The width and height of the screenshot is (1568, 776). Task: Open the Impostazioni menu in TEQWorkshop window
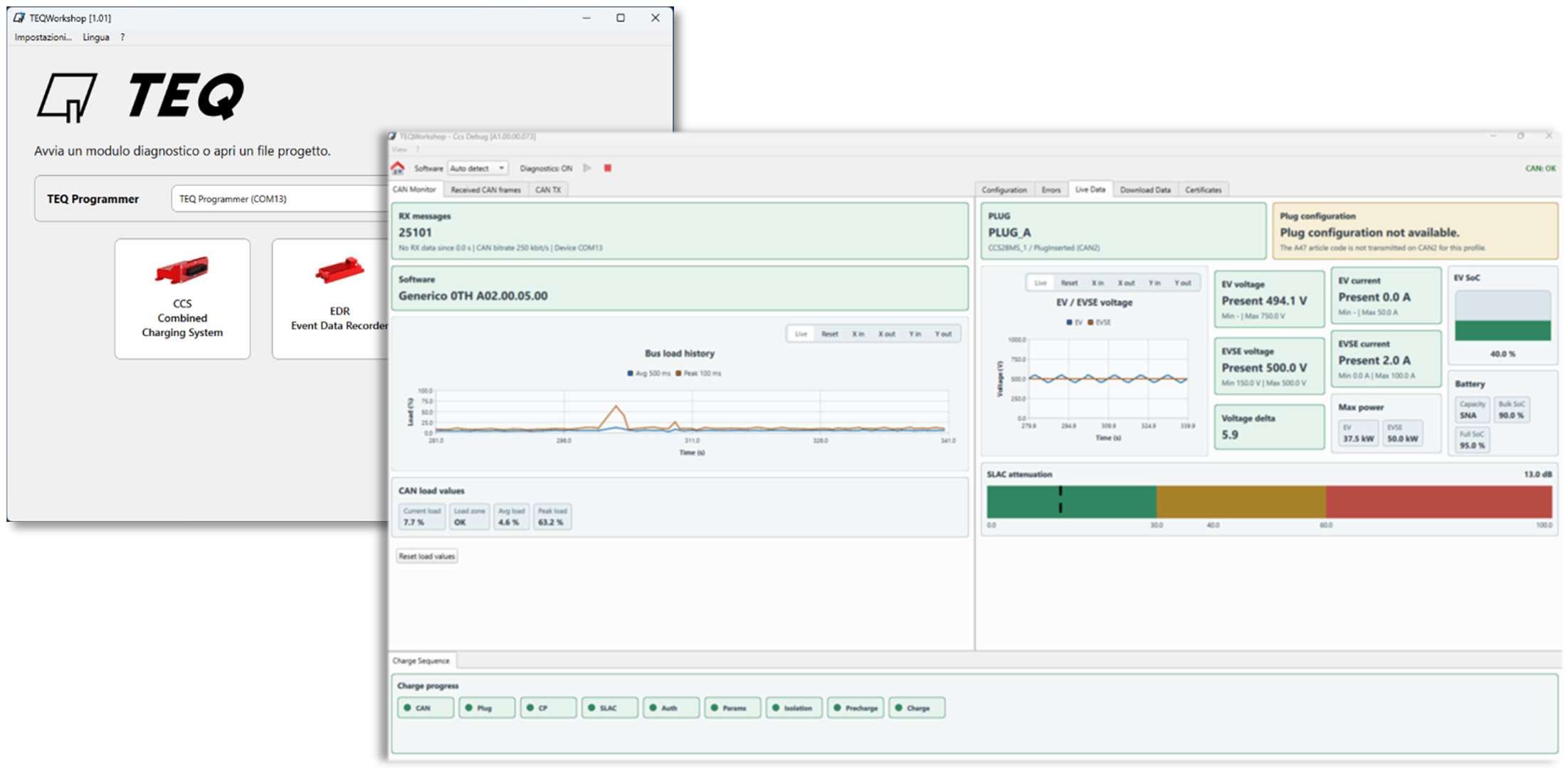coord(43,37)
